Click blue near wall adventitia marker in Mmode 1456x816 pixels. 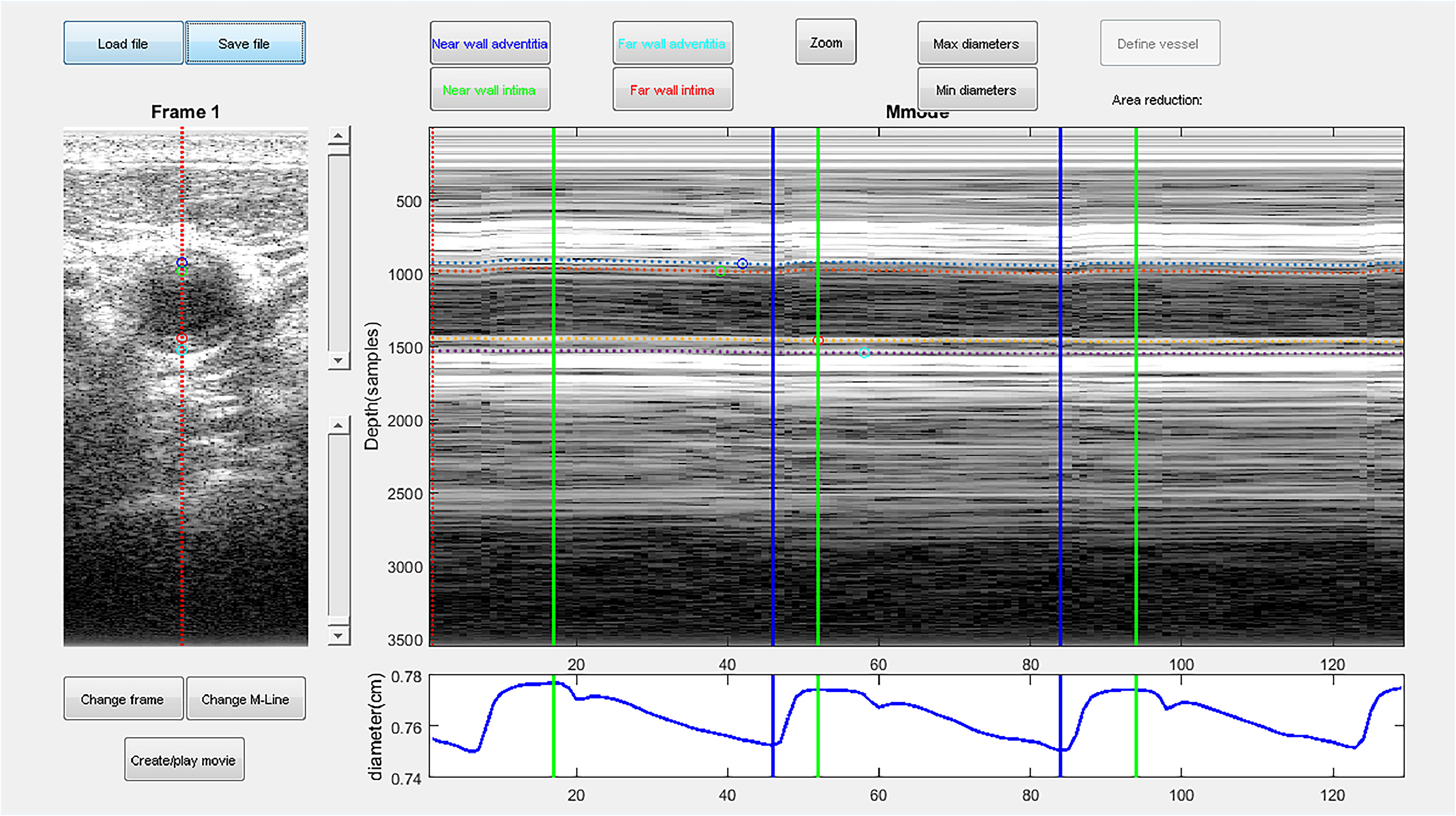[742, 264]
